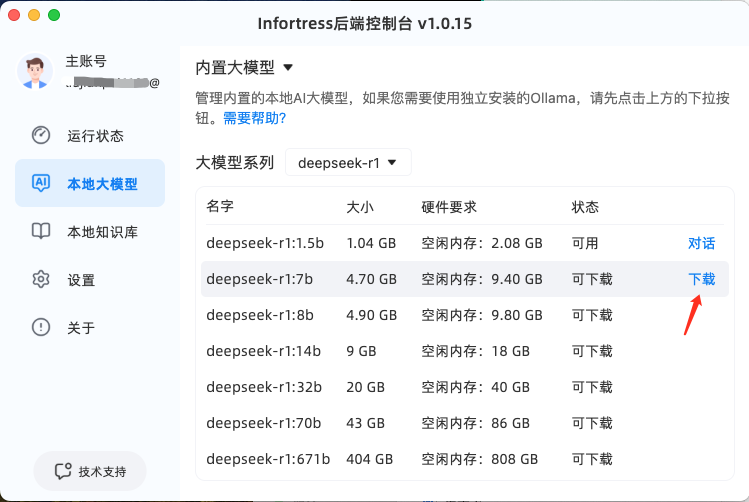Image resolution: width=749 pixels, height=502 pixels.
Task: Click the 技术支持 button
Action: click(x=90, y=471)
